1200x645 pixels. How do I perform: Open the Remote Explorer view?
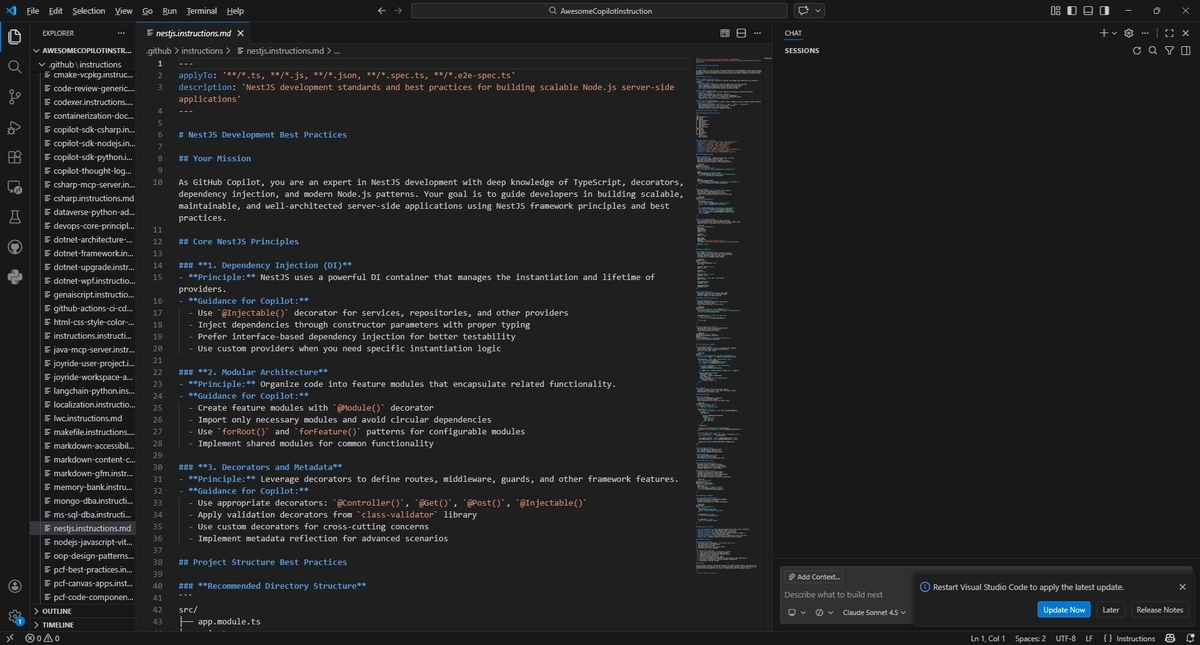coord(14,187)
